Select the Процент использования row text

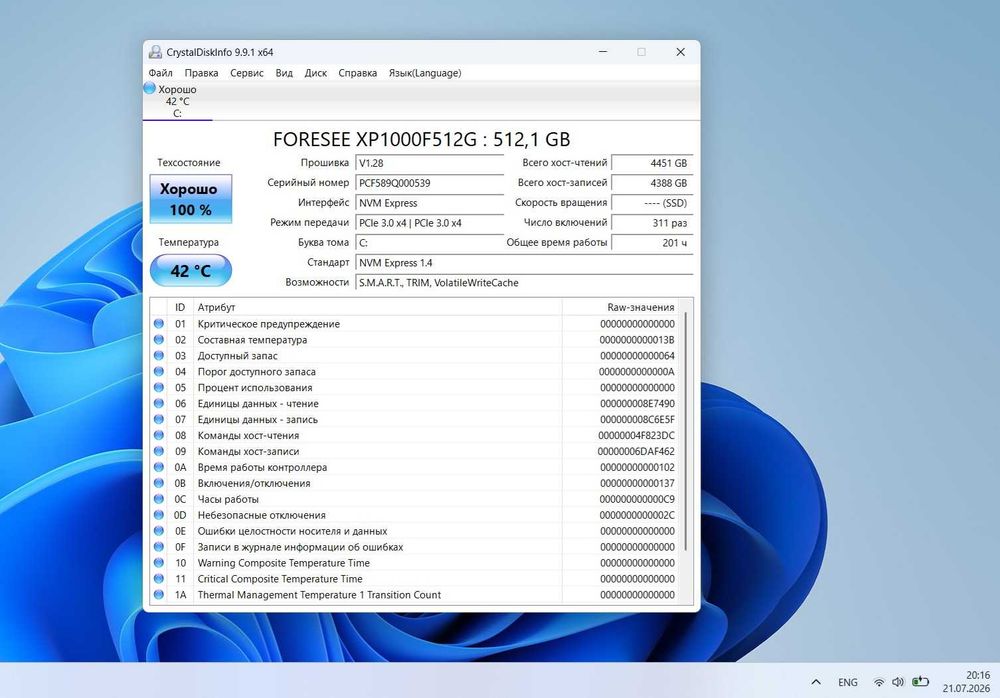254,387
